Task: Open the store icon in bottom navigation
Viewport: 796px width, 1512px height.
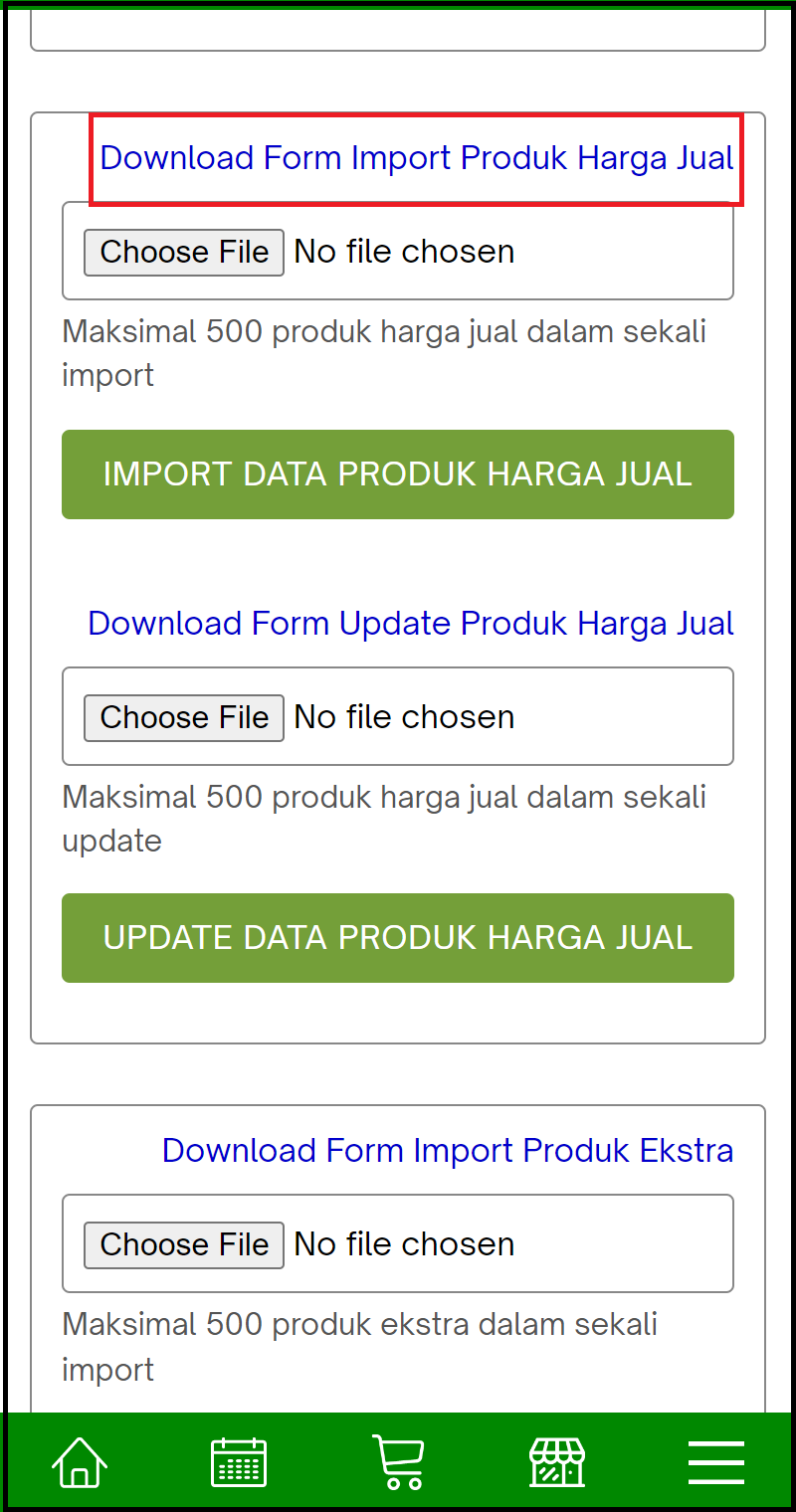Action: tap(556, 1461)
